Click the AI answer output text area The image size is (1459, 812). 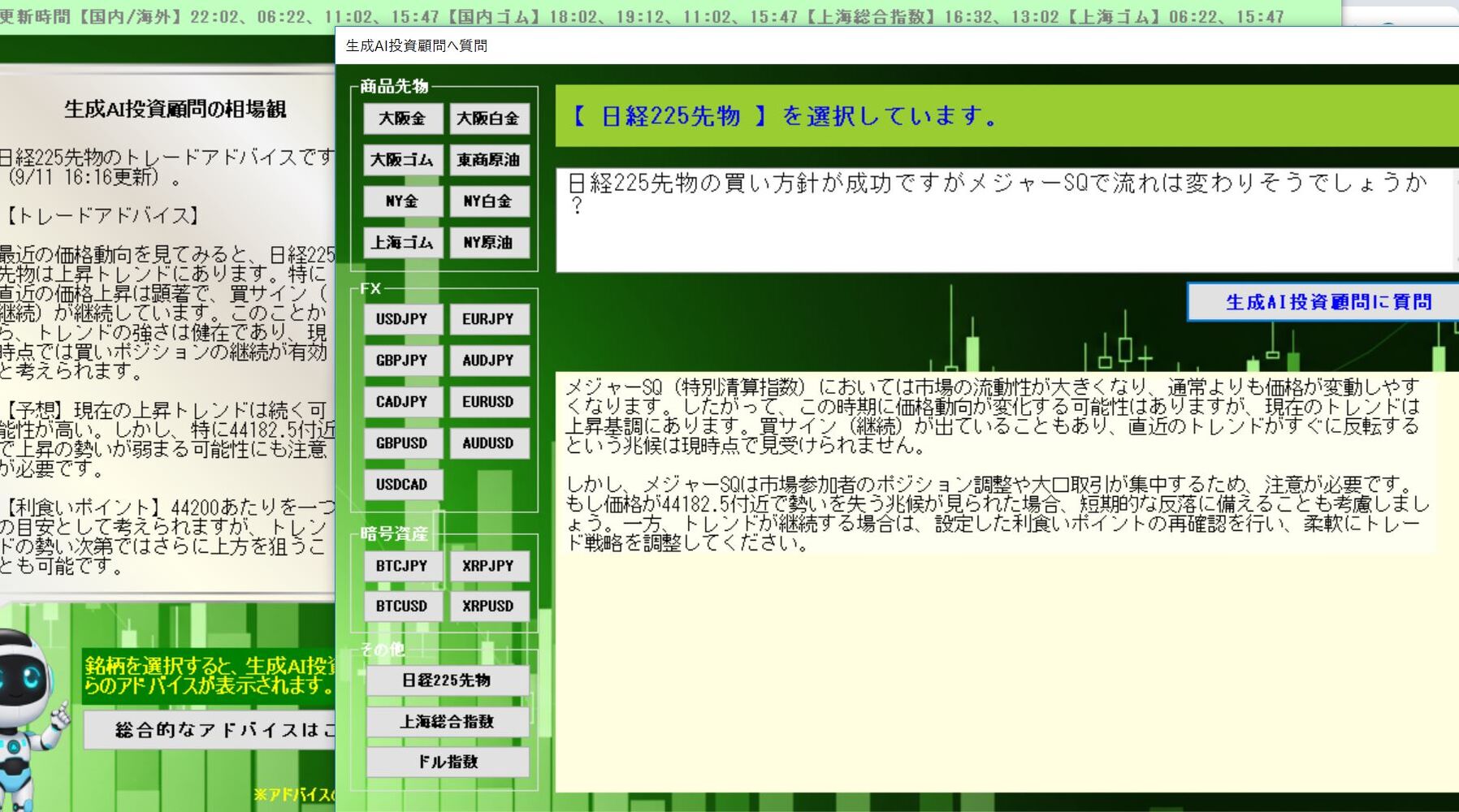[x=1007, y=582]
